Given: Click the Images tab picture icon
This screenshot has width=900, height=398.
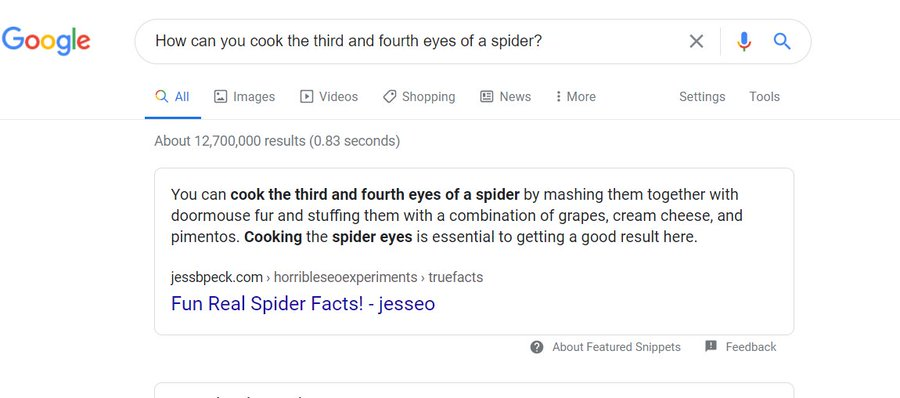Looking at the screenshot, I should tap(220, 96).
